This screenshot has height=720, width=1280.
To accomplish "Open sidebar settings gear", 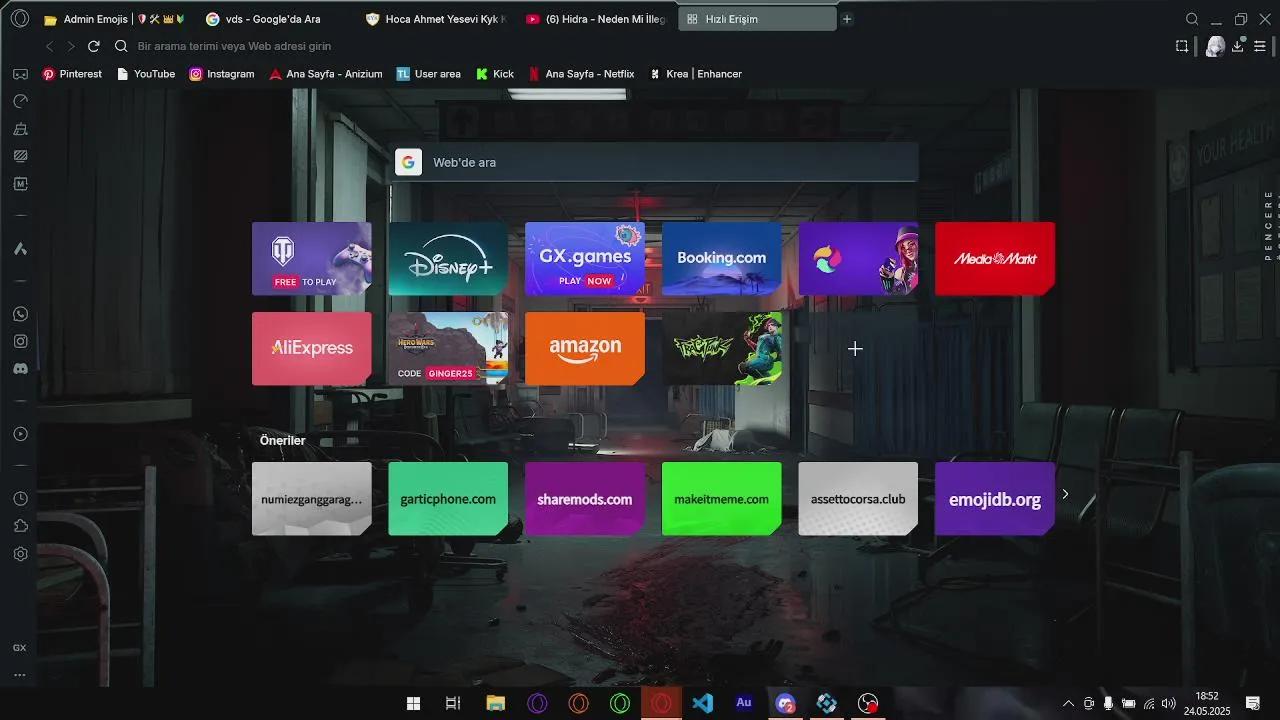I will coord(20,554).
